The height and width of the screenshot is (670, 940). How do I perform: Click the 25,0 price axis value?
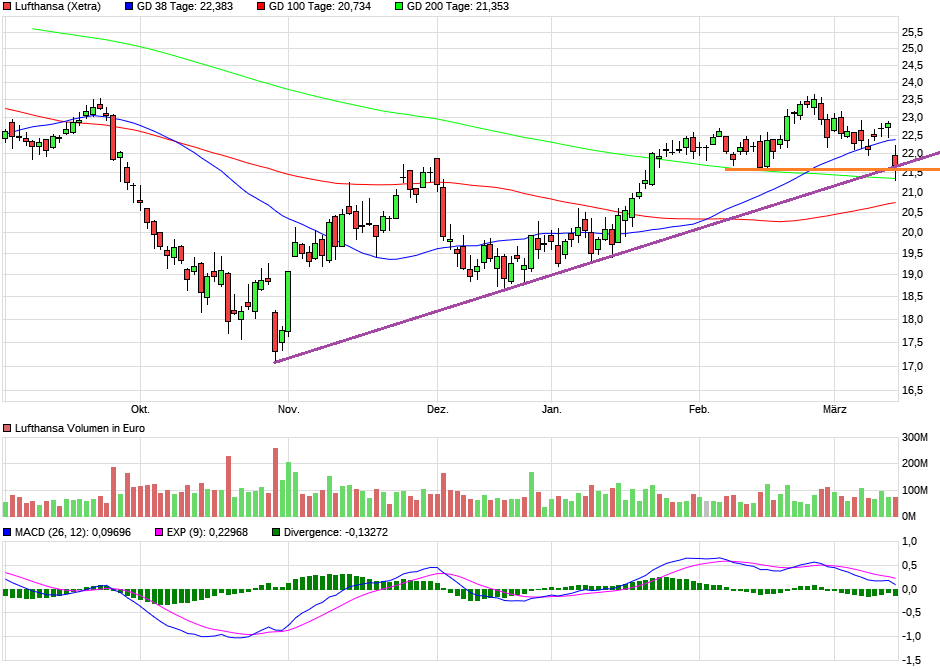pos(912,48)
